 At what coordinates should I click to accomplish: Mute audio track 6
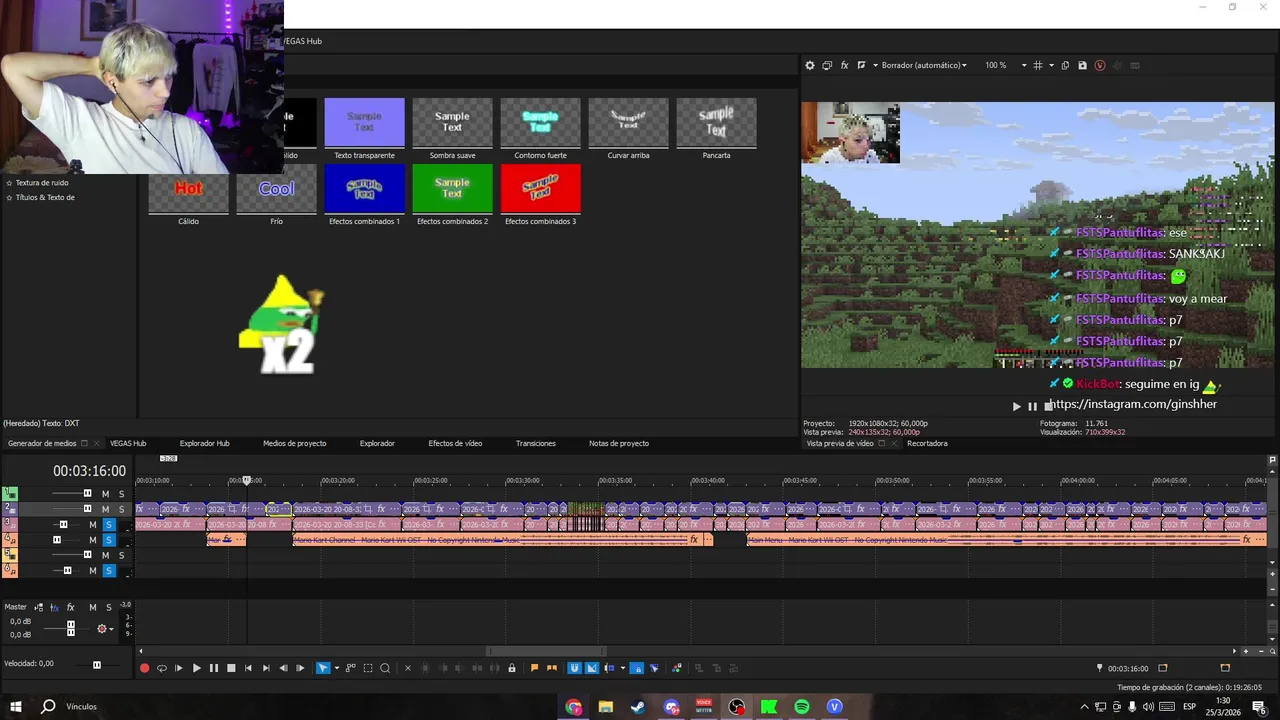(x=92, y=571)
